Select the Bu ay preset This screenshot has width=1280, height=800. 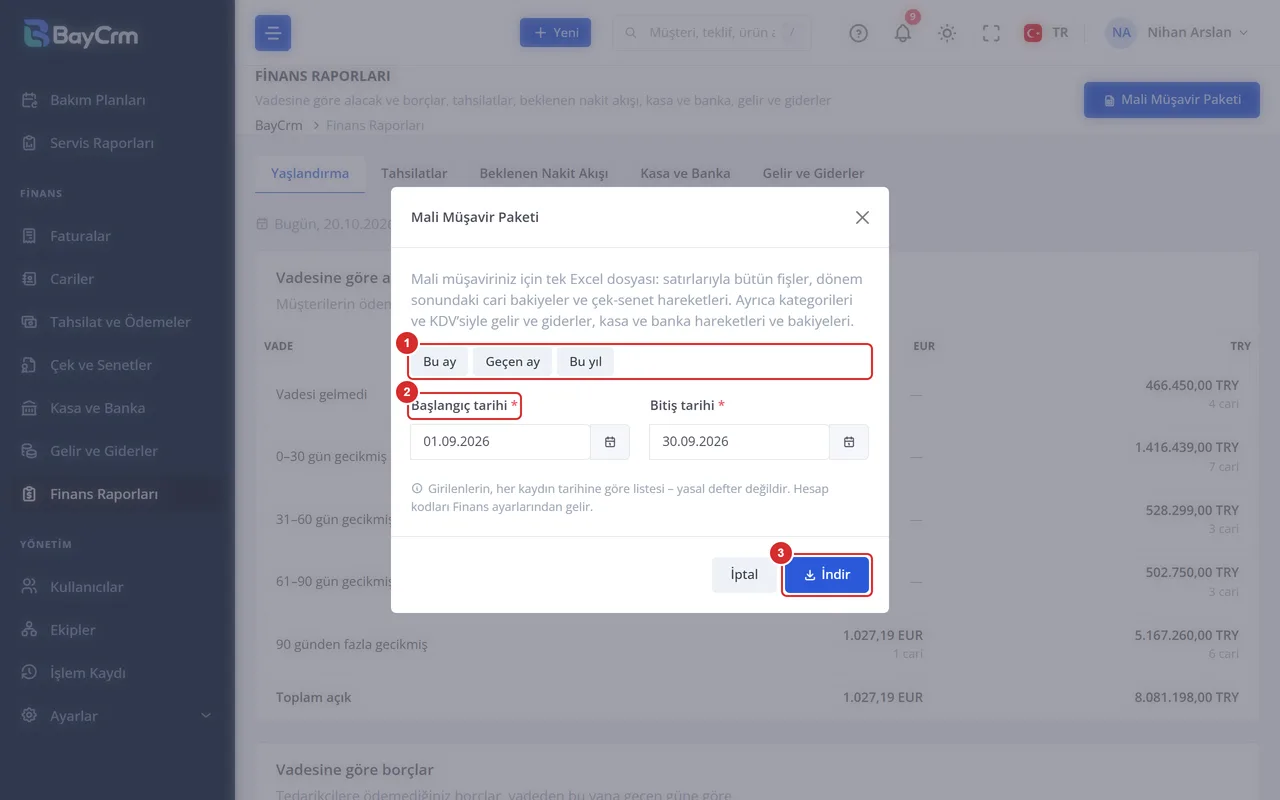click(440, 362)
